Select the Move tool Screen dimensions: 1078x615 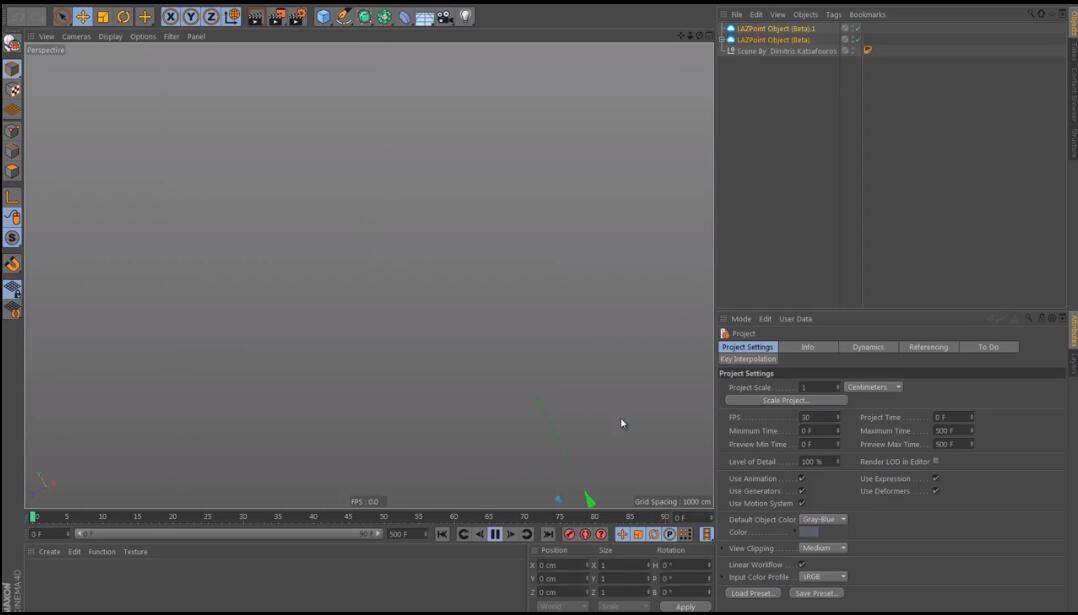pos(83,16)
